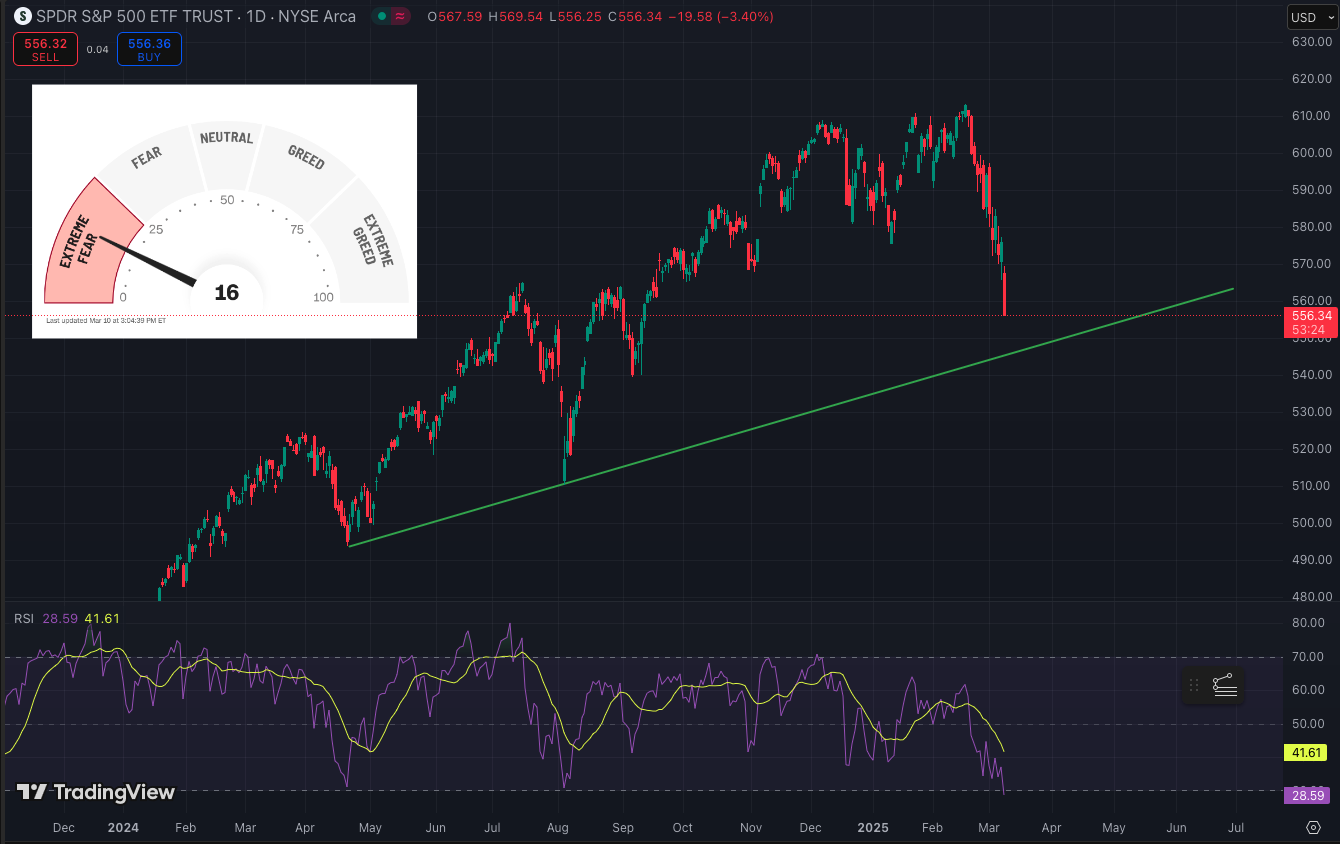Viewport: 1340px width, 844px height.
Task: Click the green market status dot
Action: pos(382,17)
